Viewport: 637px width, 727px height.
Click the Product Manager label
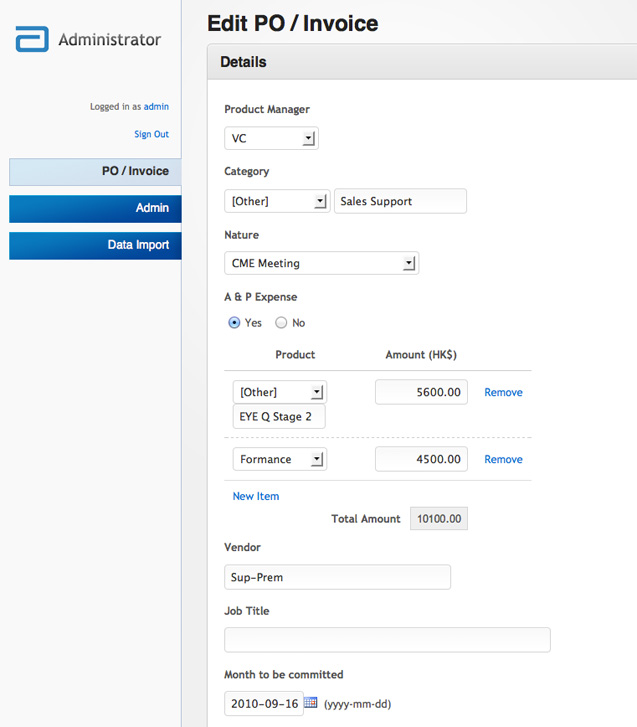[x=267, y=109]
